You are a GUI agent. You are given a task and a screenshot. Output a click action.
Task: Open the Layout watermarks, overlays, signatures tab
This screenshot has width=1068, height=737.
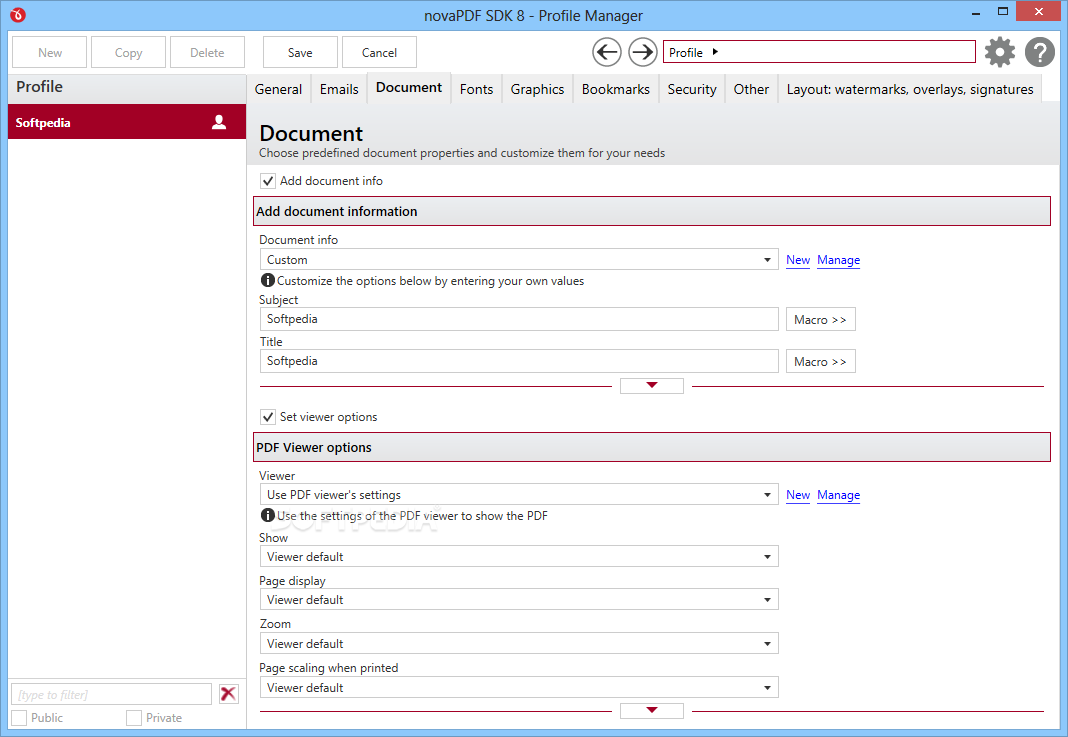(x=910, y=89)
